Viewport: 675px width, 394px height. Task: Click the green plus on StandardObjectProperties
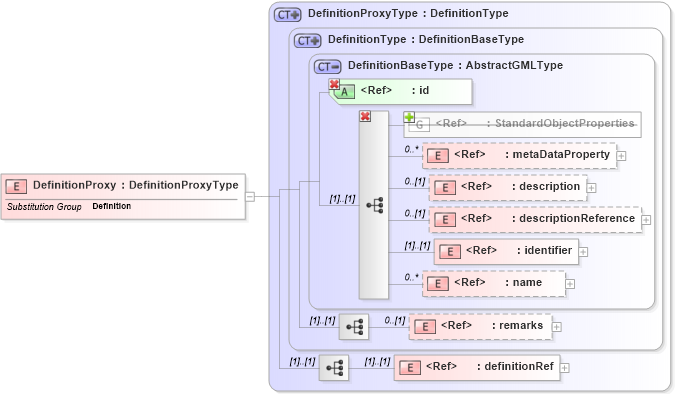pos(409,117)
